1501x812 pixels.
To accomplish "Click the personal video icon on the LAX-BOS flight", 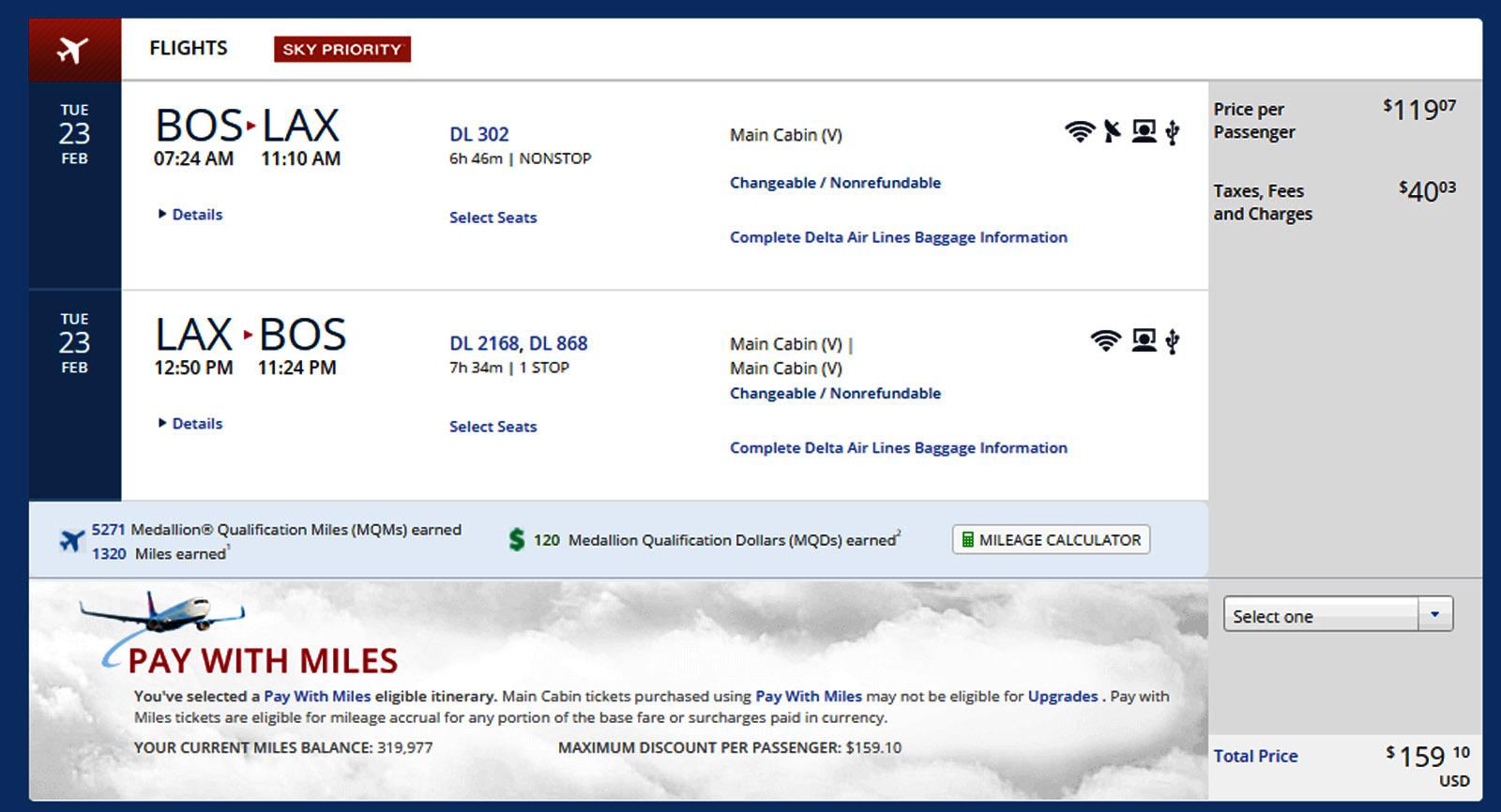I will 1144,340.
